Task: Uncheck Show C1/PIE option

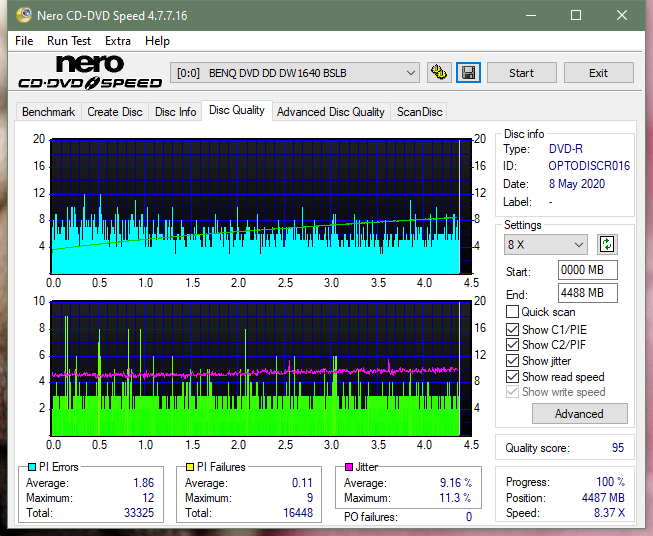Action: click(x=512, y=329)
